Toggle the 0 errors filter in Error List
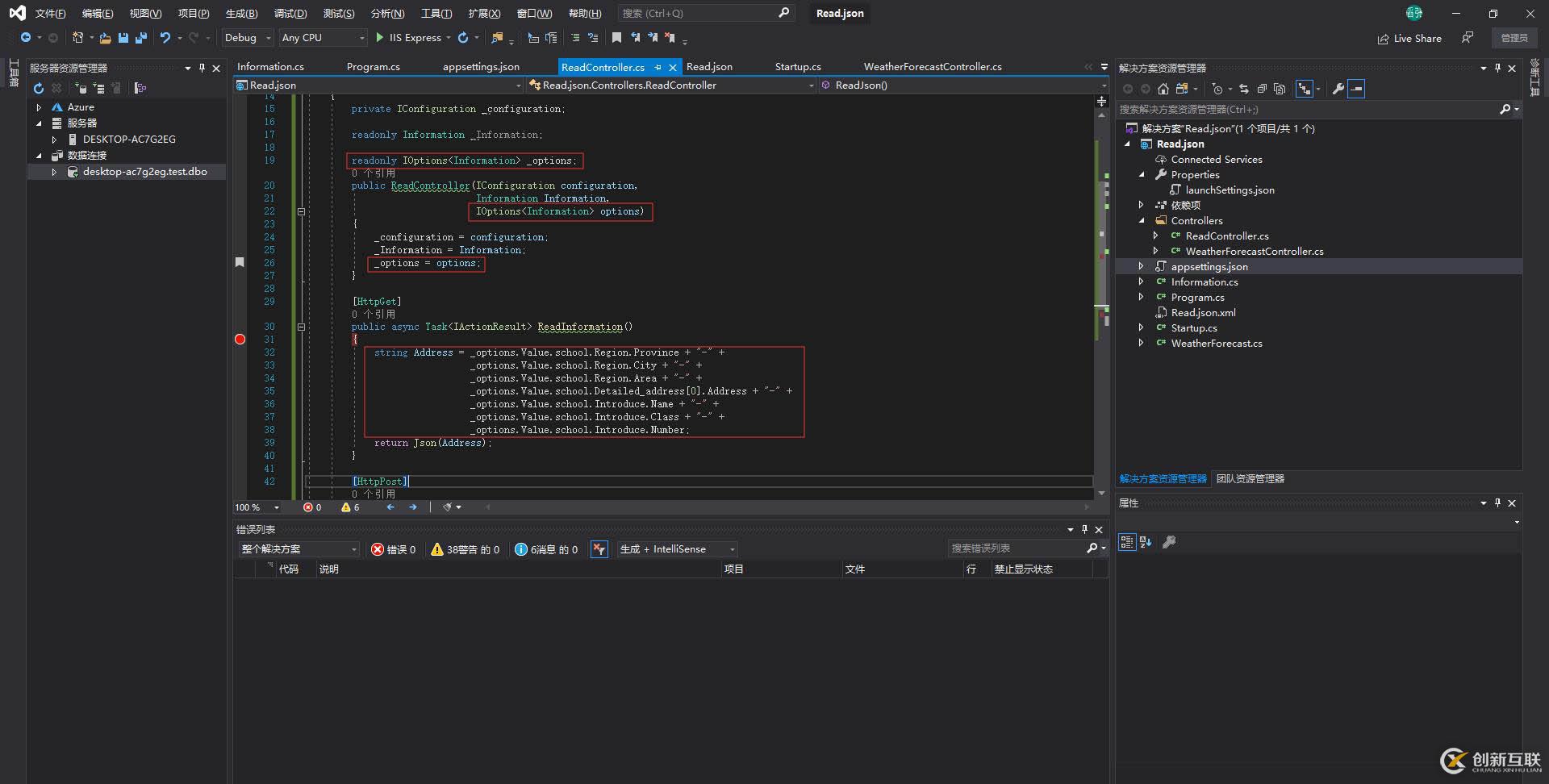 click(394, 549)
